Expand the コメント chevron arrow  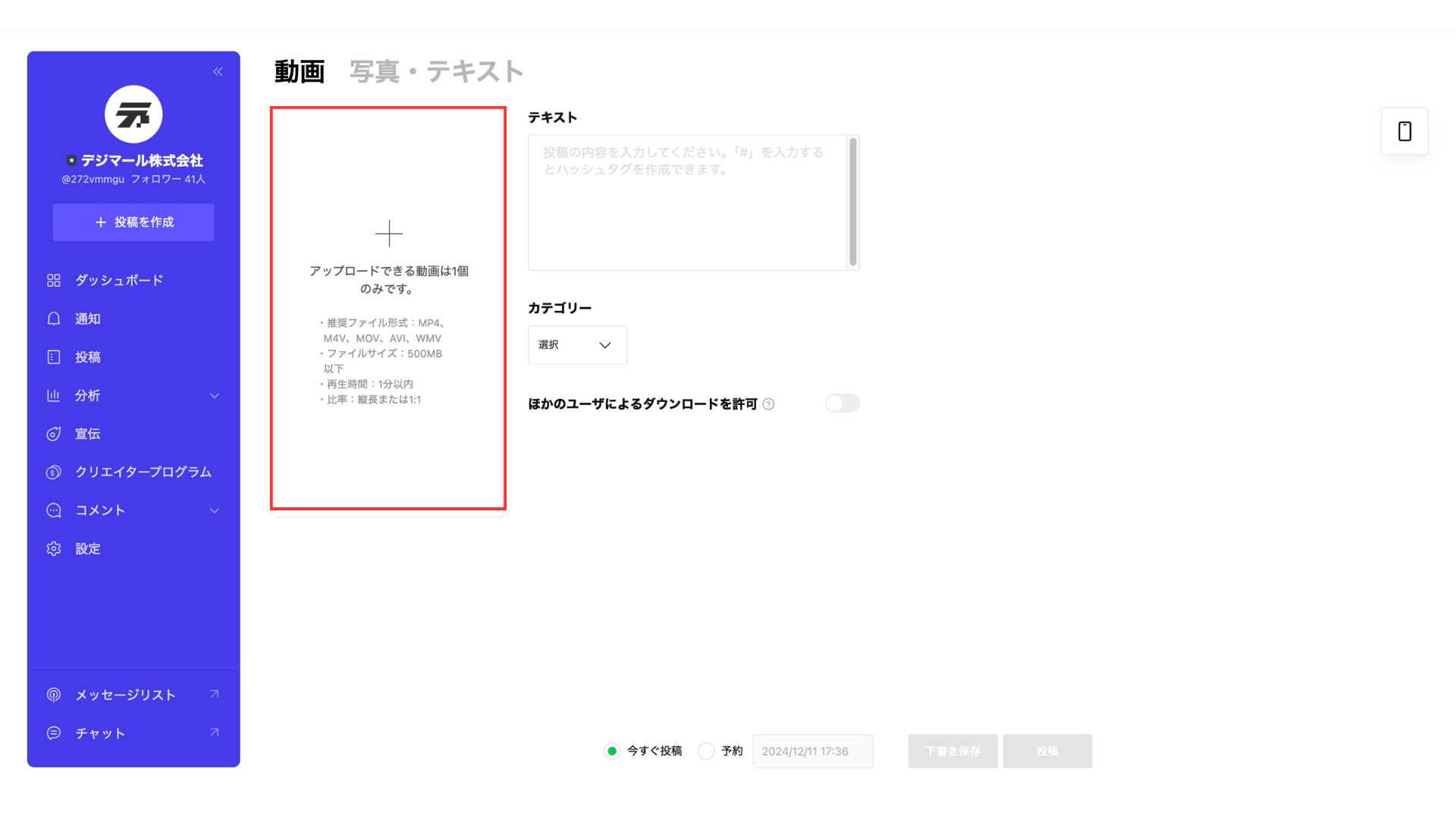pyautogui.click(x=215, y=510)
